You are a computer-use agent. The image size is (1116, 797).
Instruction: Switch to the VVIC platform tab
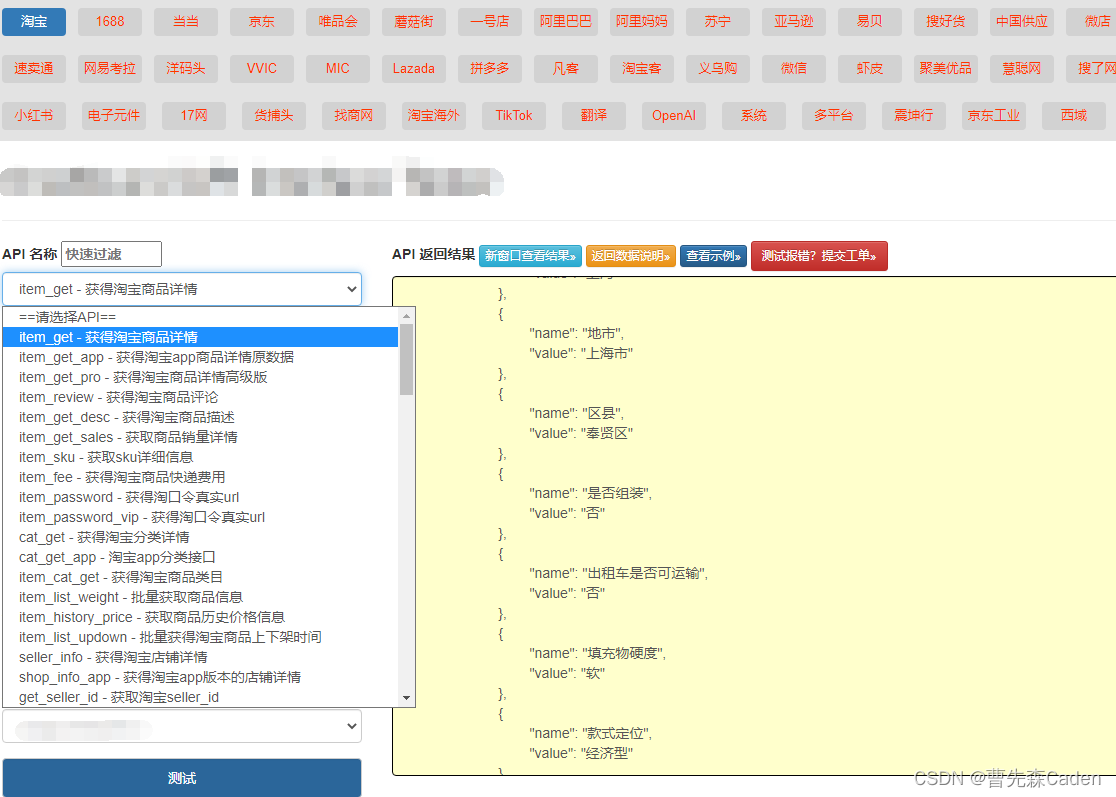pos(261,68)
